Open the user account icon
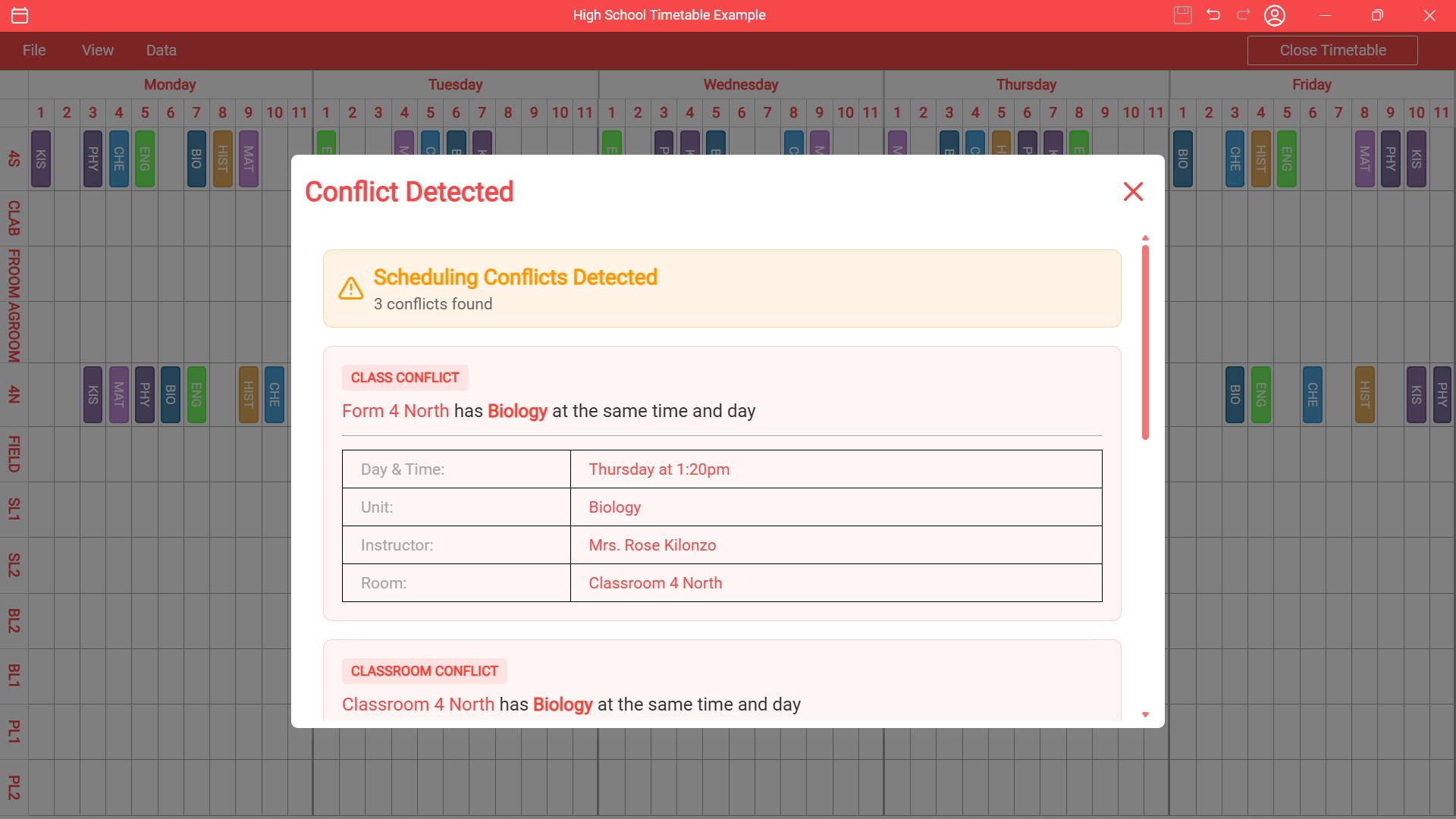The image size is (1456, 819). coord(1275,15)
